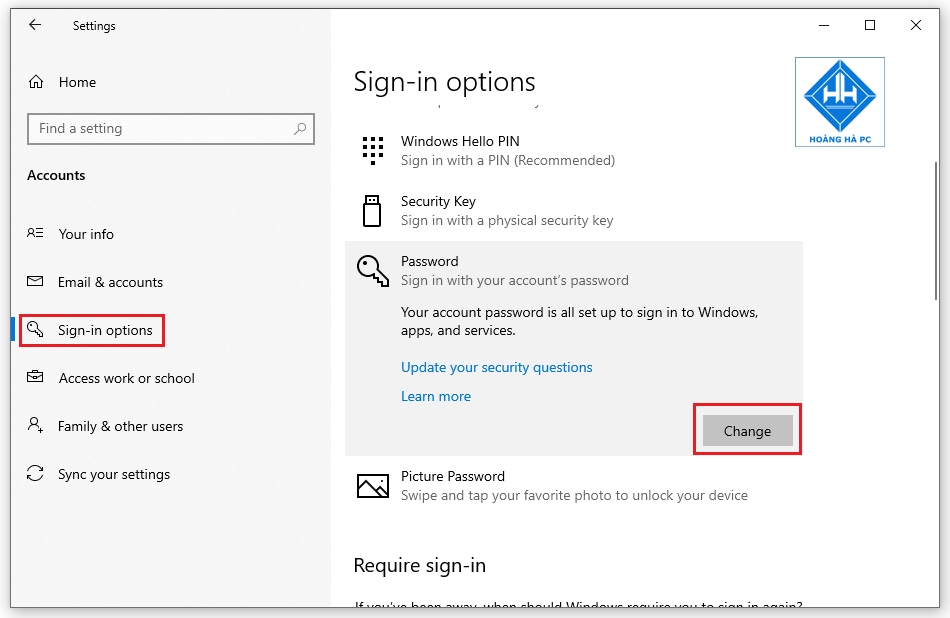Click the Your info person icon
The image size is (950, 618).
(35, 233)
